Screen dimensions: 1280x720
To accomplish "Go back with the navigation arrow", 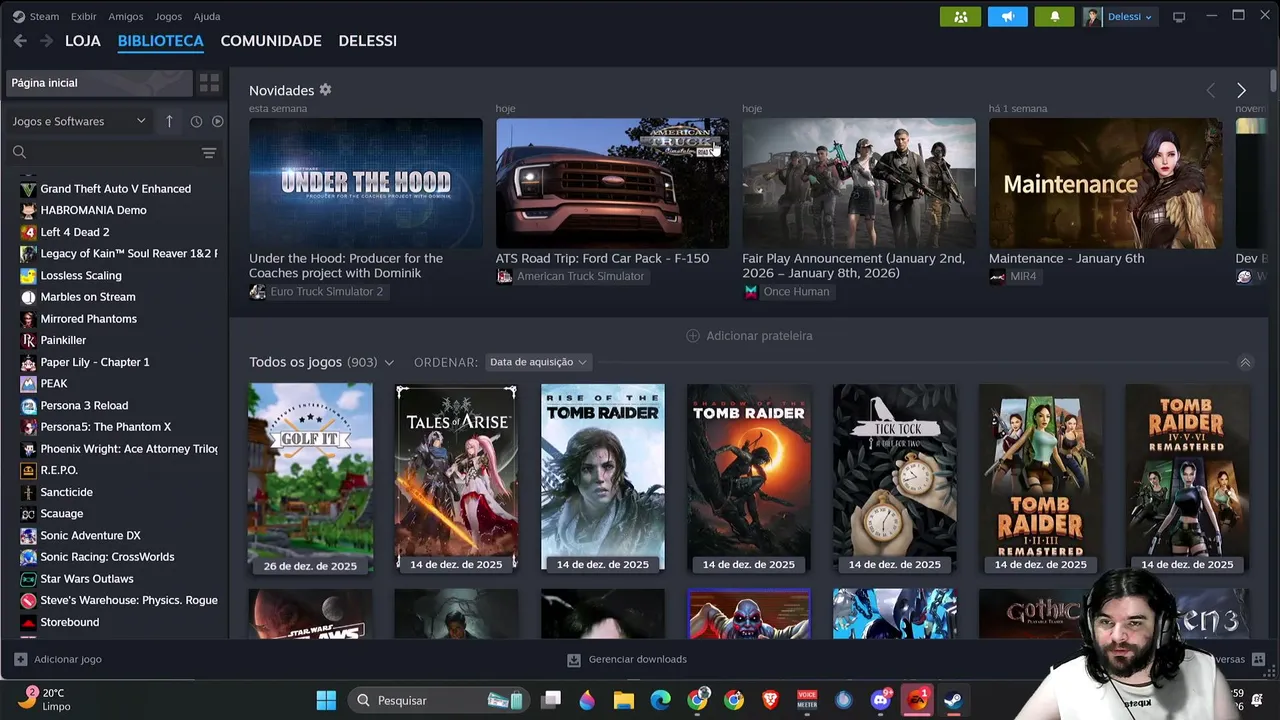I will (x=20, y=41).
